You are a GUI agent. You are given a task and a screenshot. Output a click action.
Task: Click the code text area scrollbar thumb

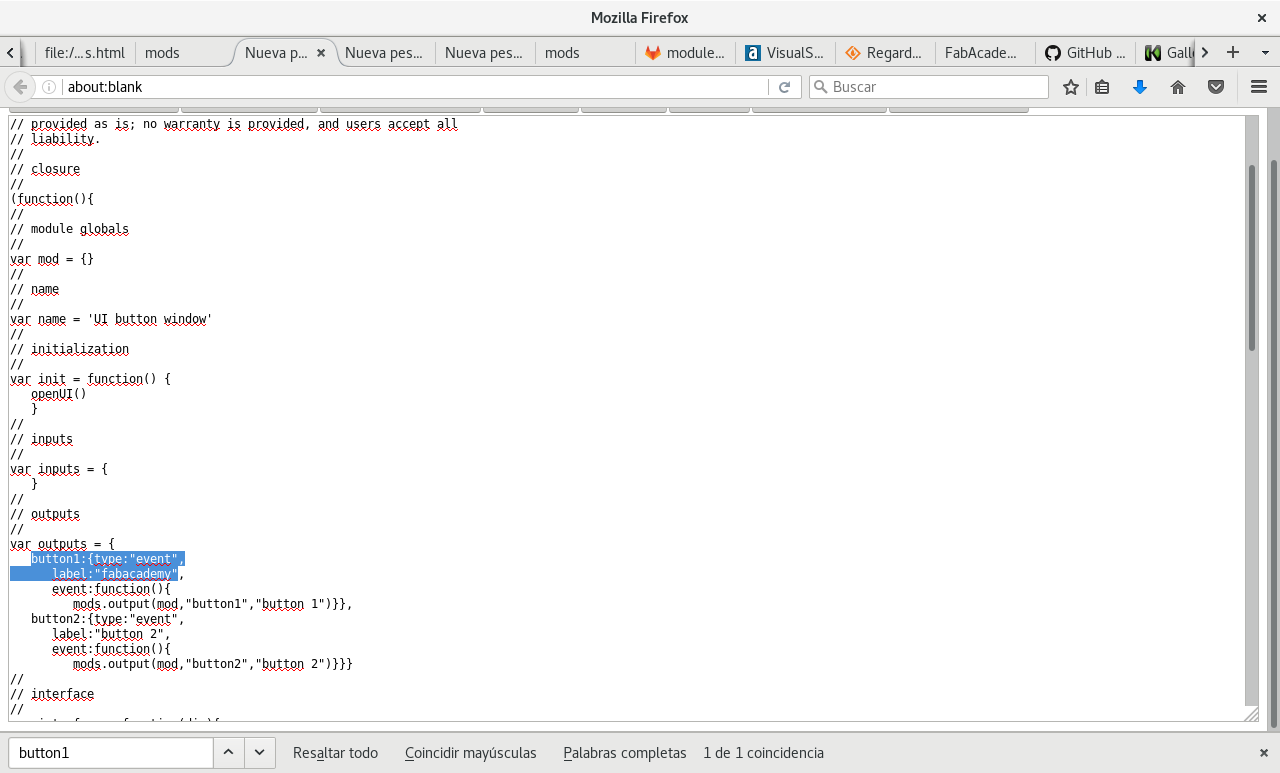(x=1251, y=258)
